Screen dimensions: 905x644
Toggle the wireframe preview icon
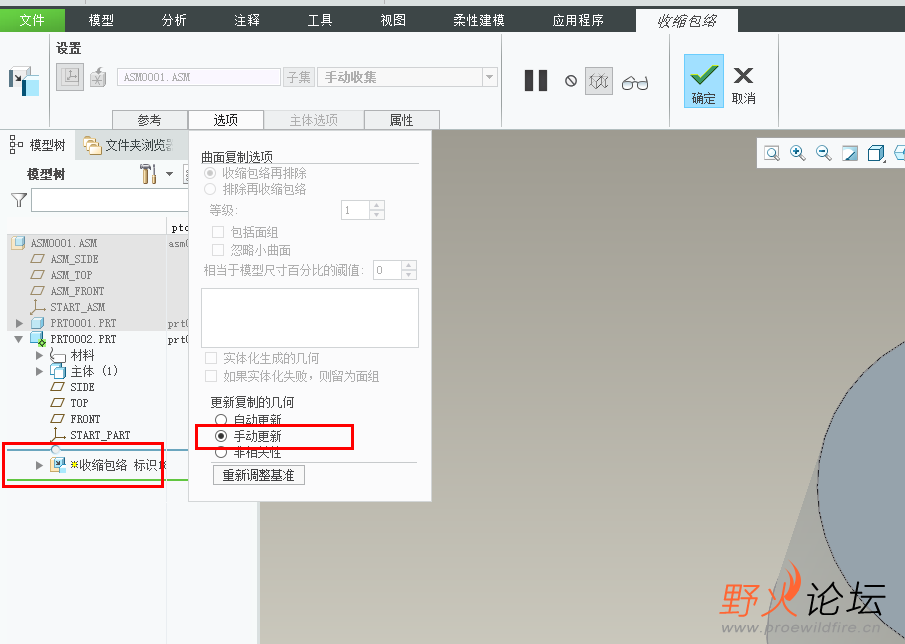[599, 81]
